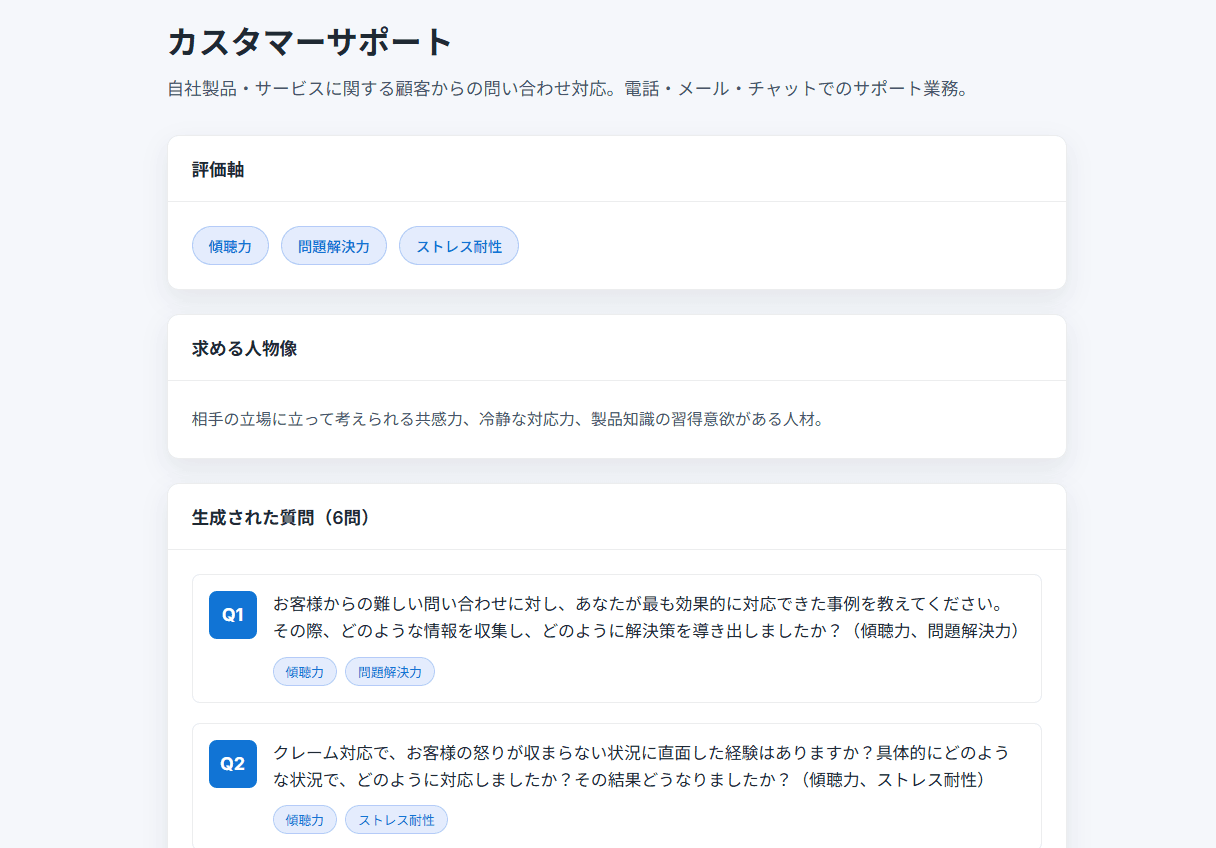Click the ストレス耐性 tag under question Q2

396,819
